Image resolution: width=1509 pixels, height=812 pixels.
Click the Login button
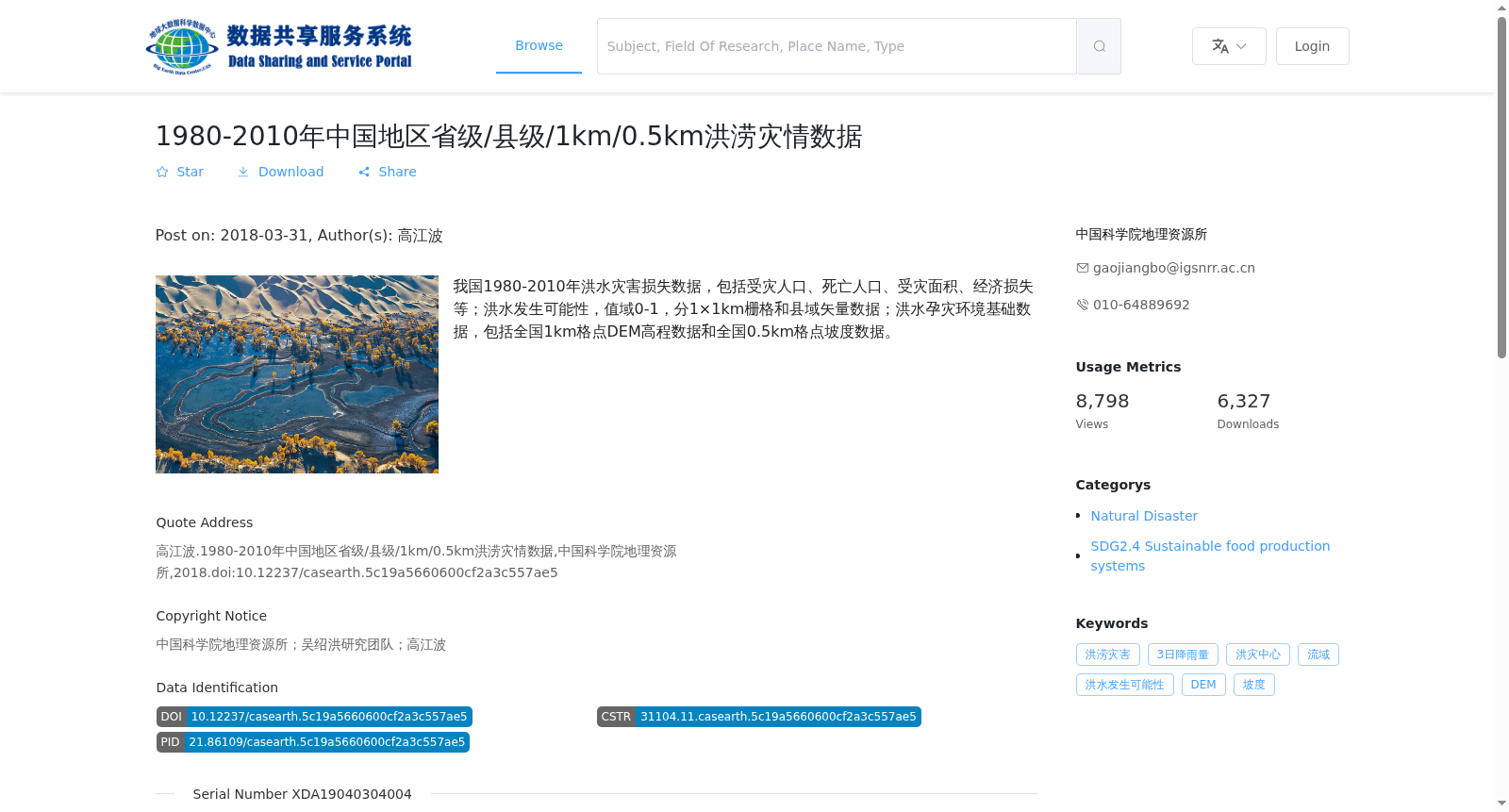(x=1312, y=46)
